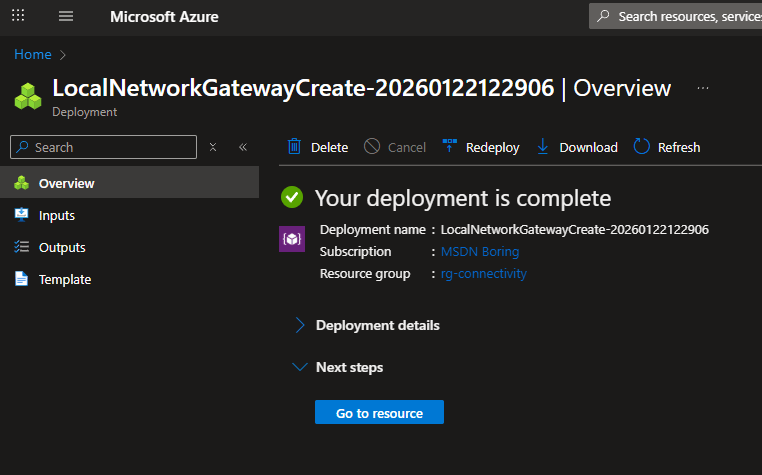Open the Azure portal apps grid icon

point(18,16)
